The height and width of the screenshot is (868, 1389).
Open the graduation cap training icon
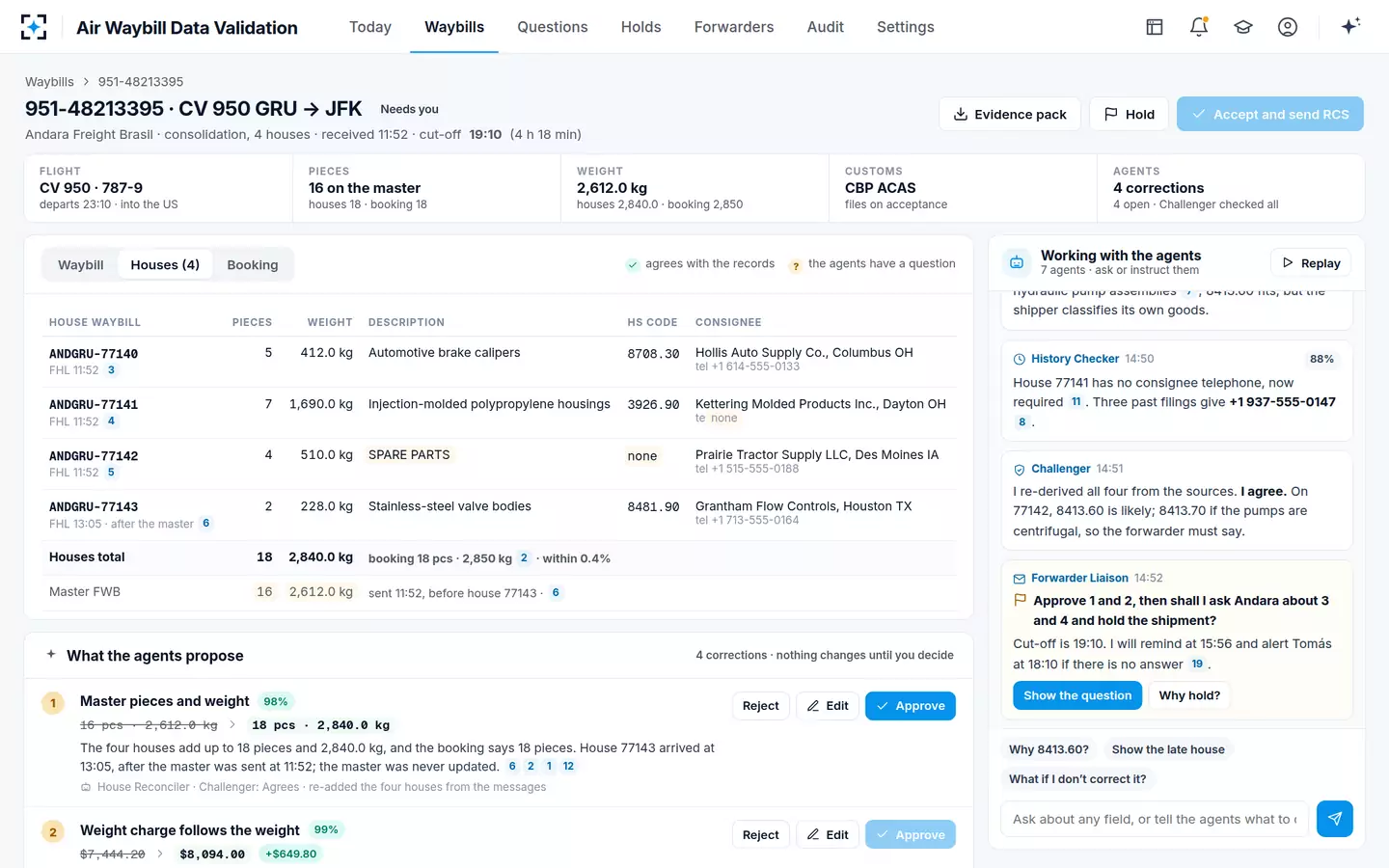(x=1243, y=27)
